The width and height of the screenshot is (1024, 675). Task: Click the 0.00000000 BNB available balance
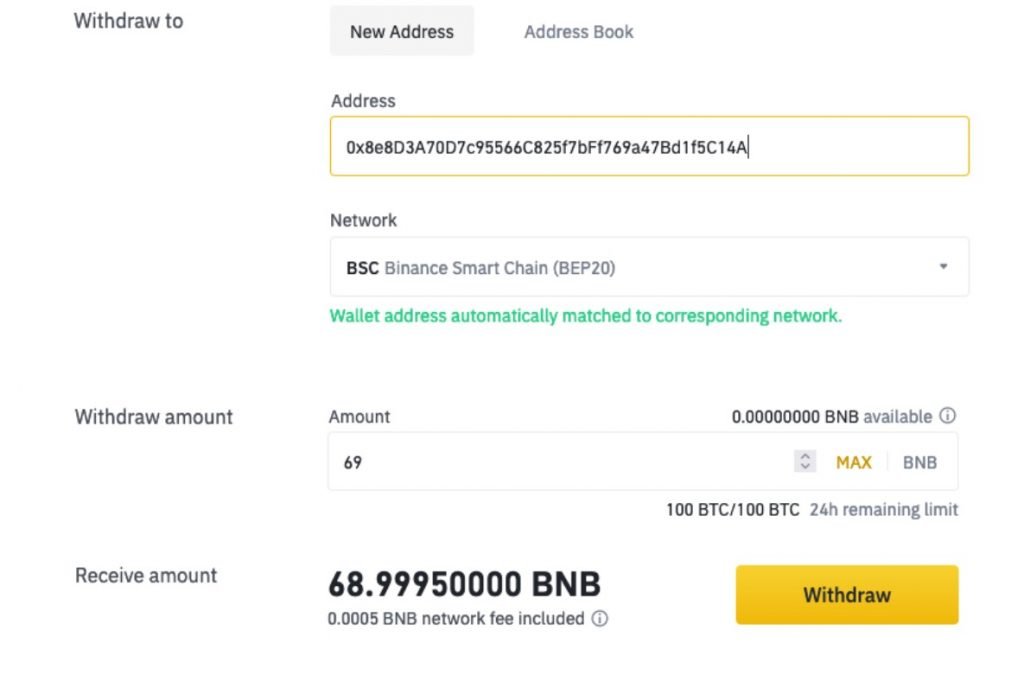point(831,416)
